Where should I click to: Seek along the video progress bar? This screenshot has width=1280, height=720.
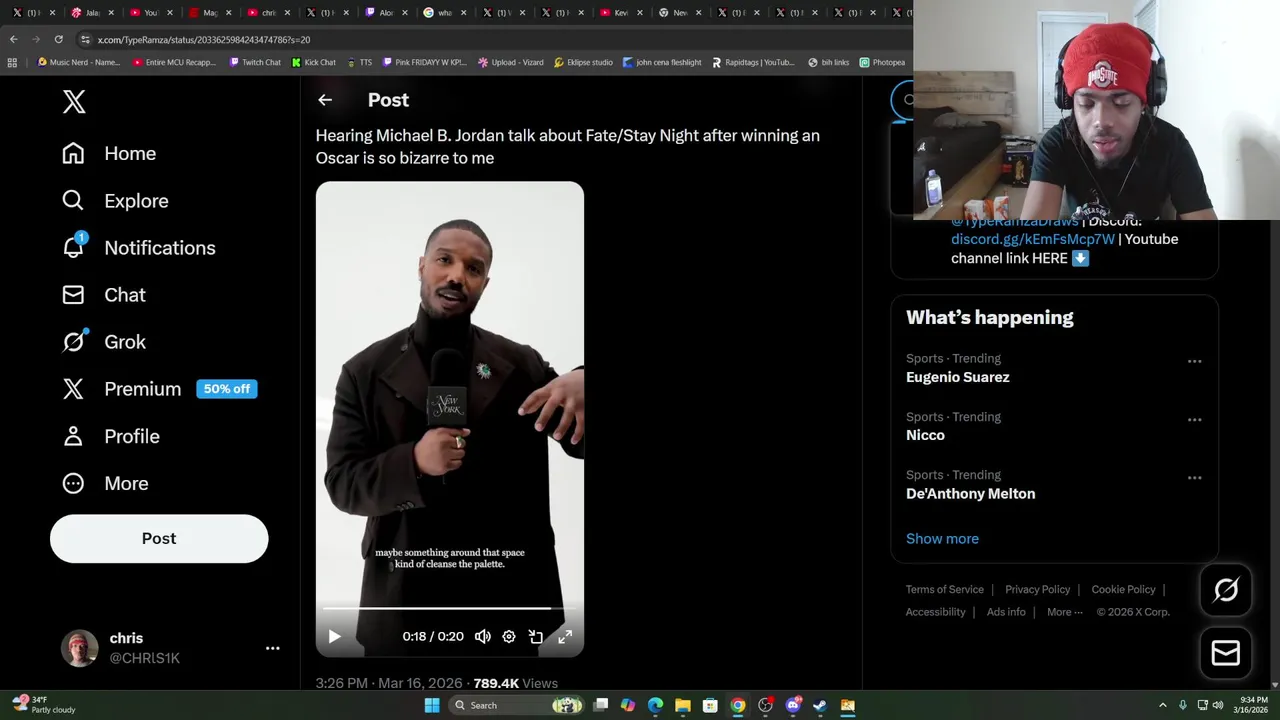[x=449, y=608]
